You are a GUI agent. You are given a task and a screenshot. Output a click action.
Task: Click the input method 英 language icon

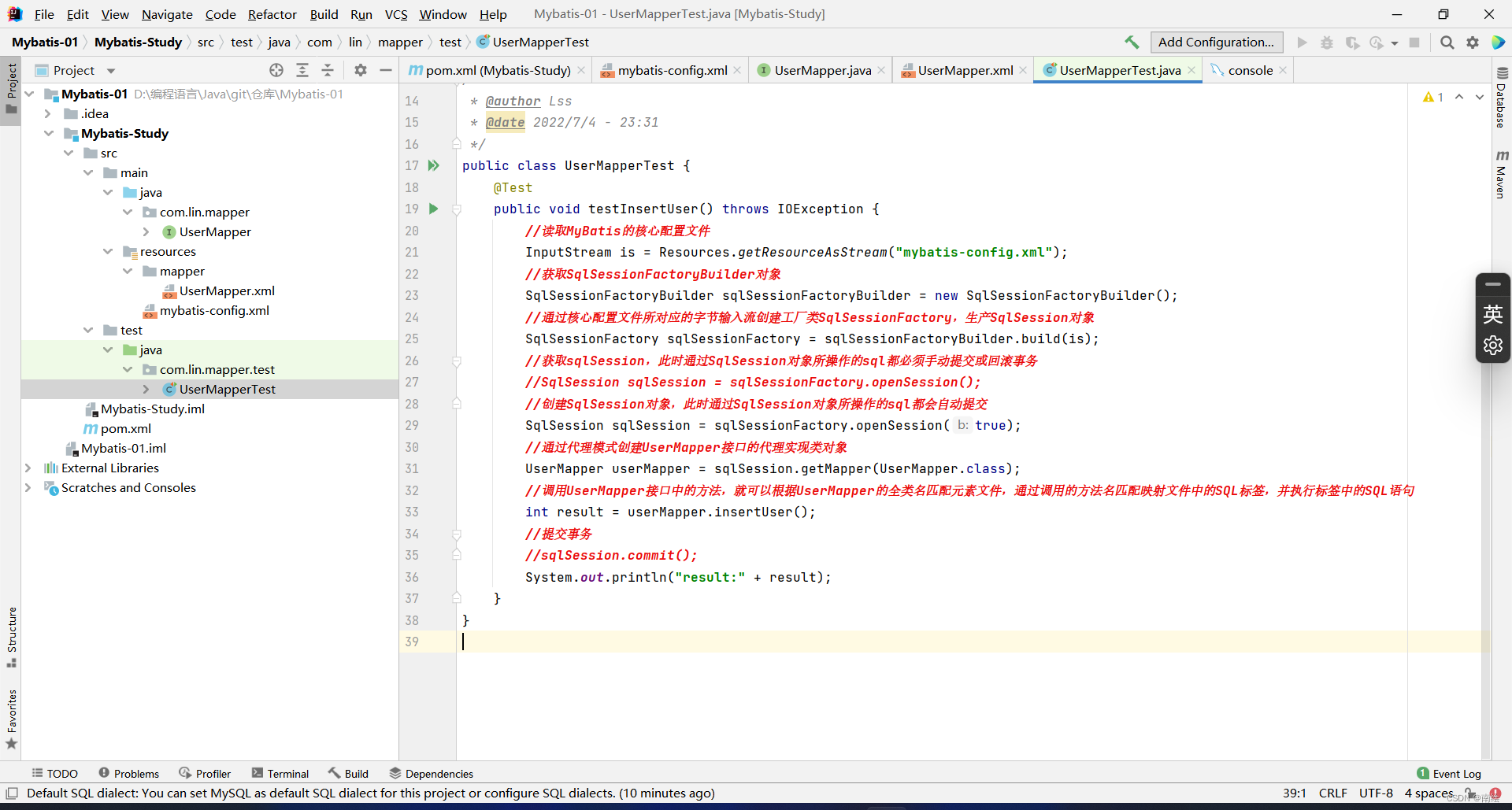coord(1493,314)
